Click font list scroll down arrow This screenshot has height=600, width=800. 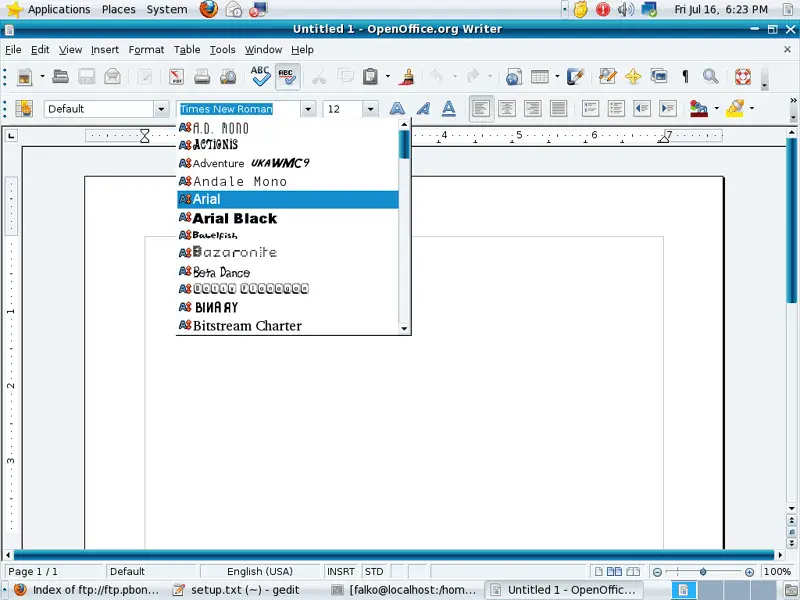404,329
